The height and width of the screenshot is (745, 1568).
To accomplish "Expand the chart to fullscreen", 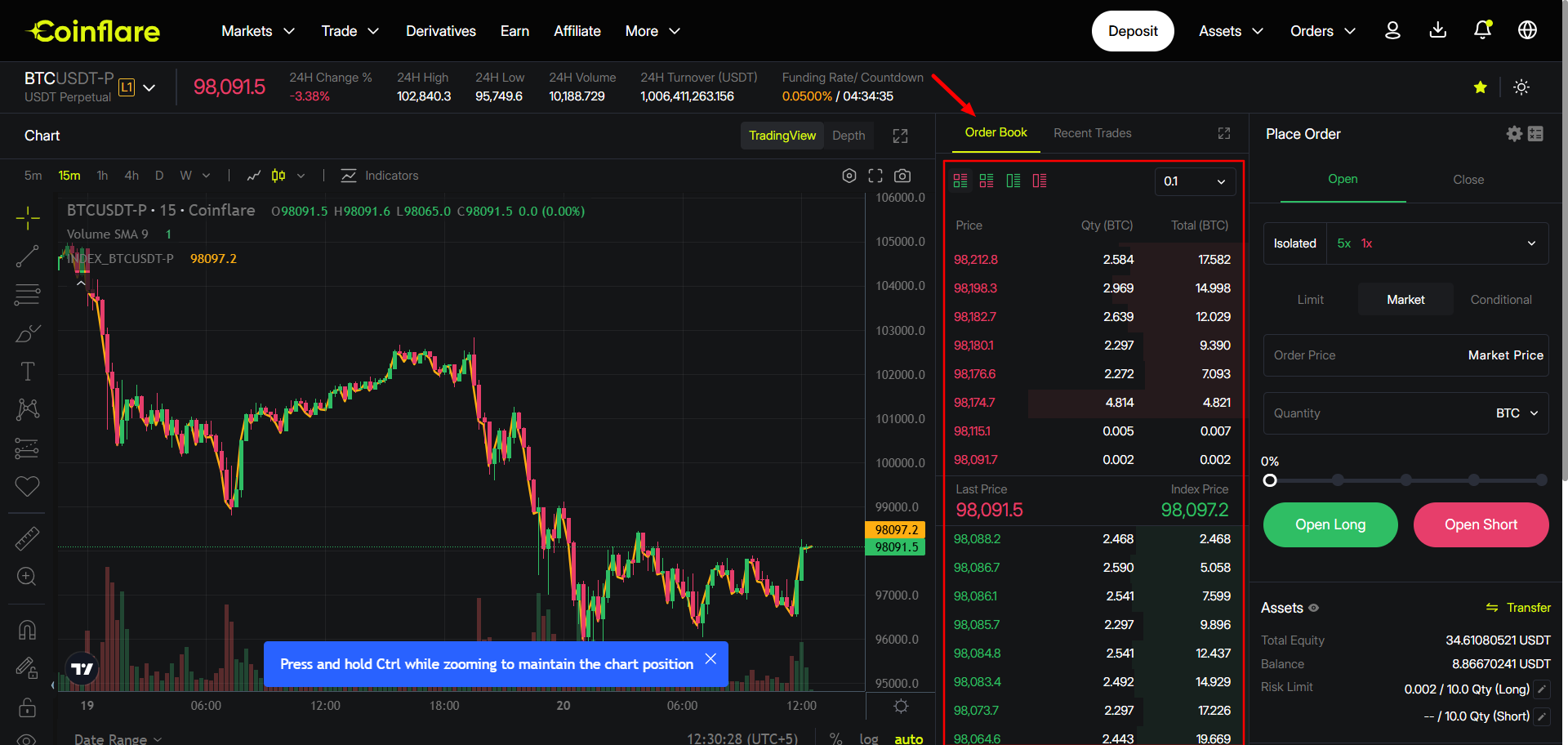I will [900, 136].
